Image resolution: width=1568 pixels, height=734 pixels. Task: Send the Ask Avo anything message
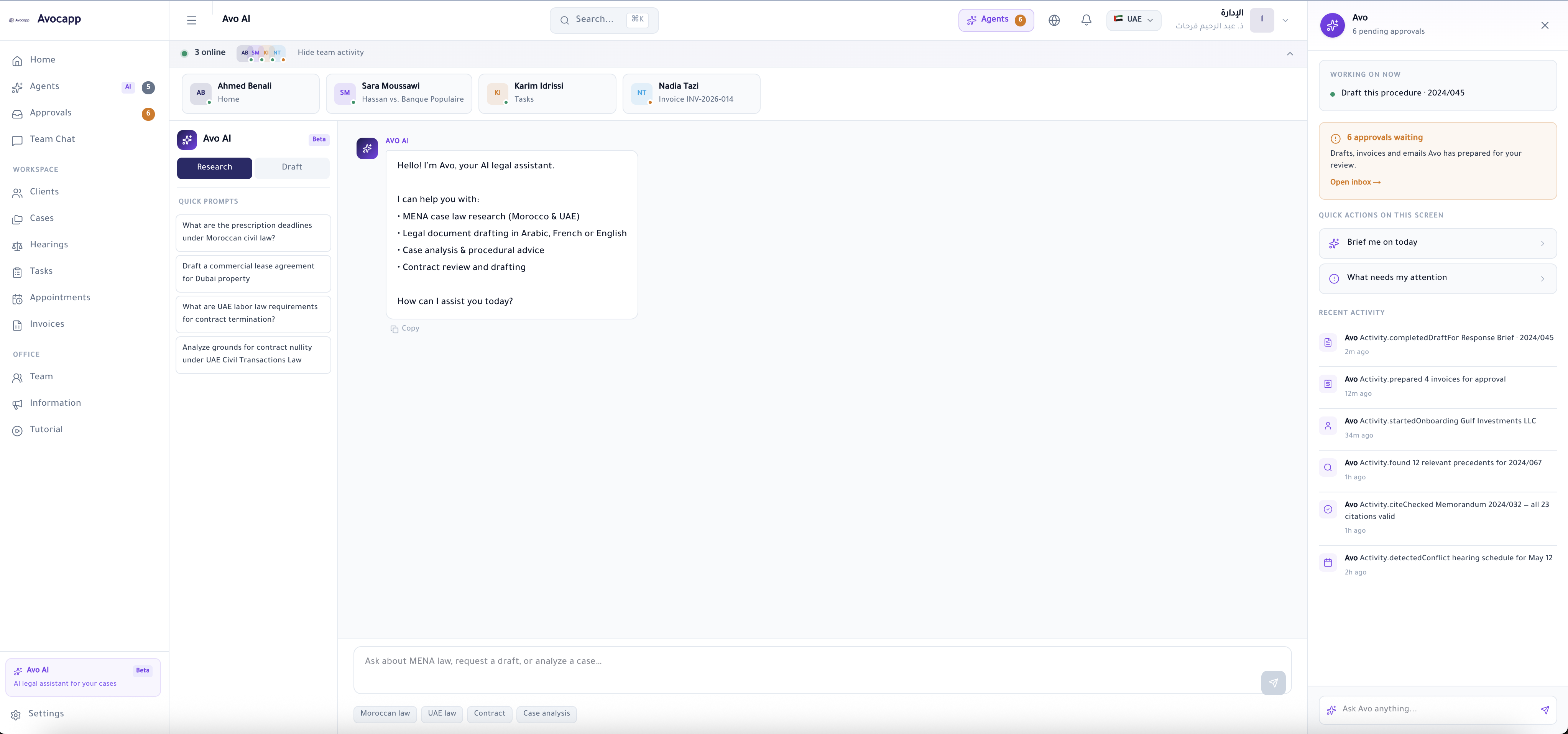pyautogui.click(x=1544, y=709)
